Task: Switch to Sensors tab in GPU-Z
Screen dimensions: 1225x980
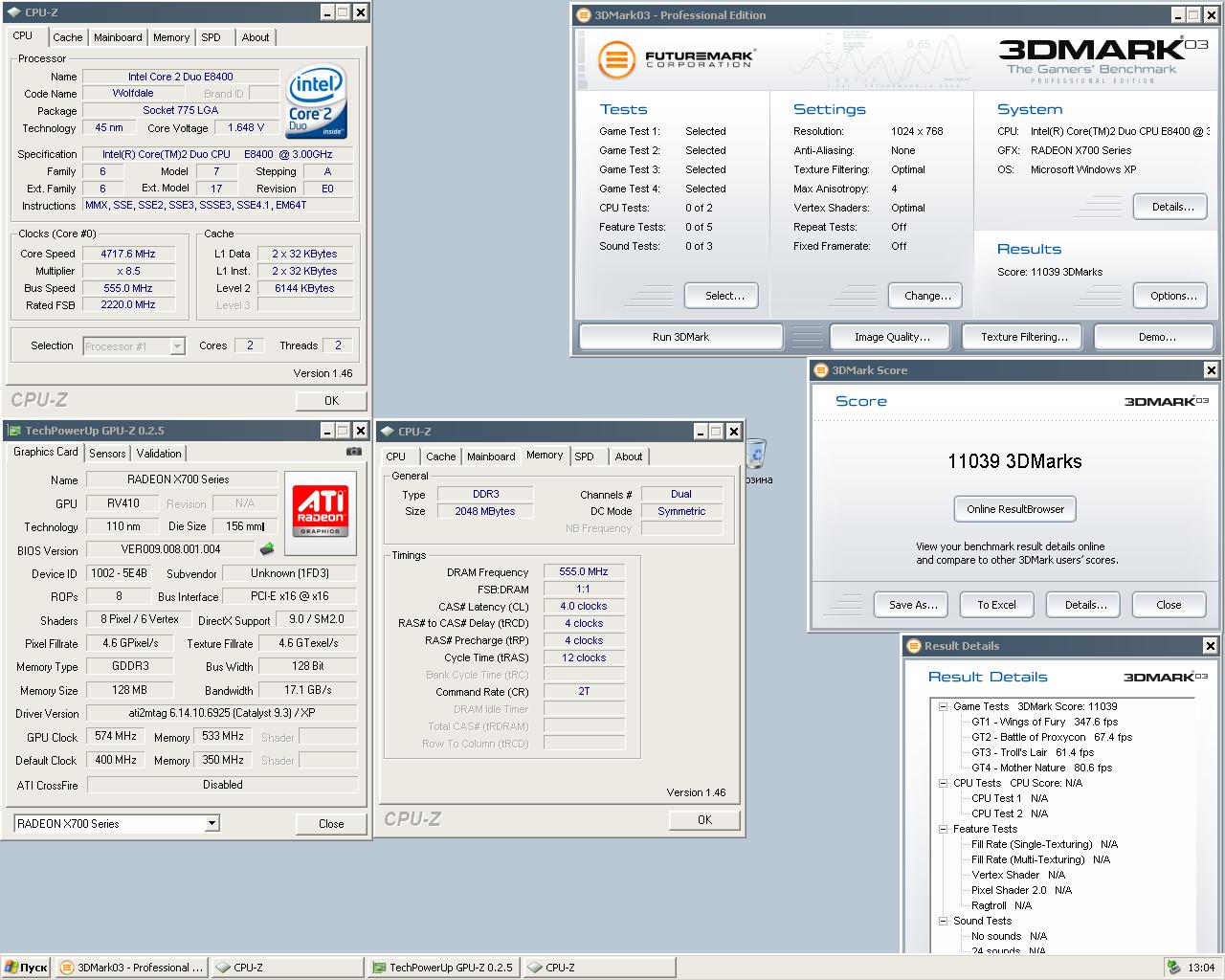Action: click(107, 454)
